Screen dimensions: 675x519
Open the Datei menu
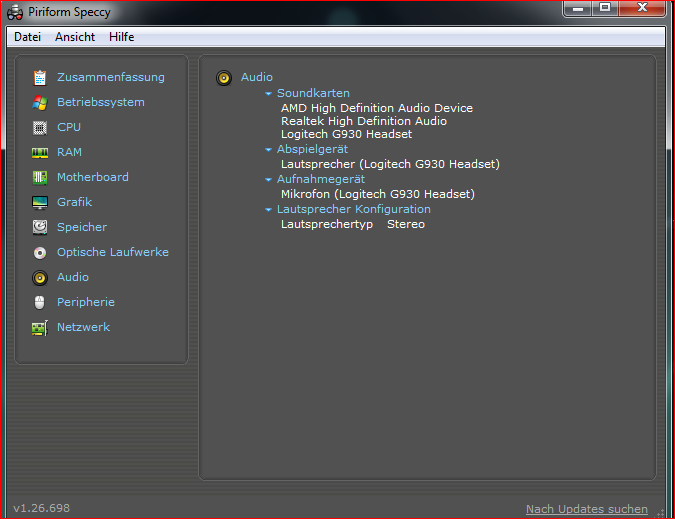click(27, 37)
